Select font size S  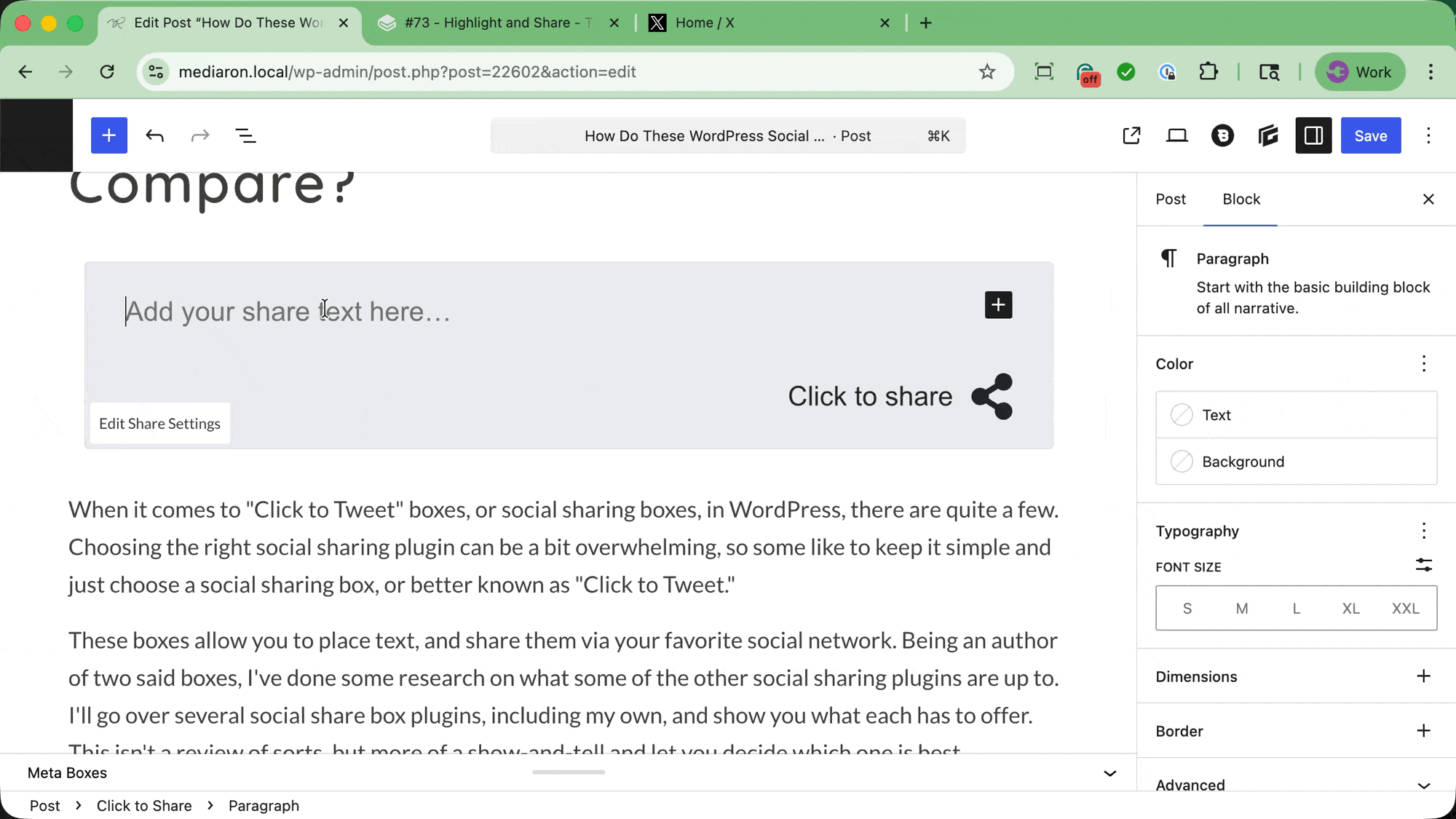[1187, 609]
